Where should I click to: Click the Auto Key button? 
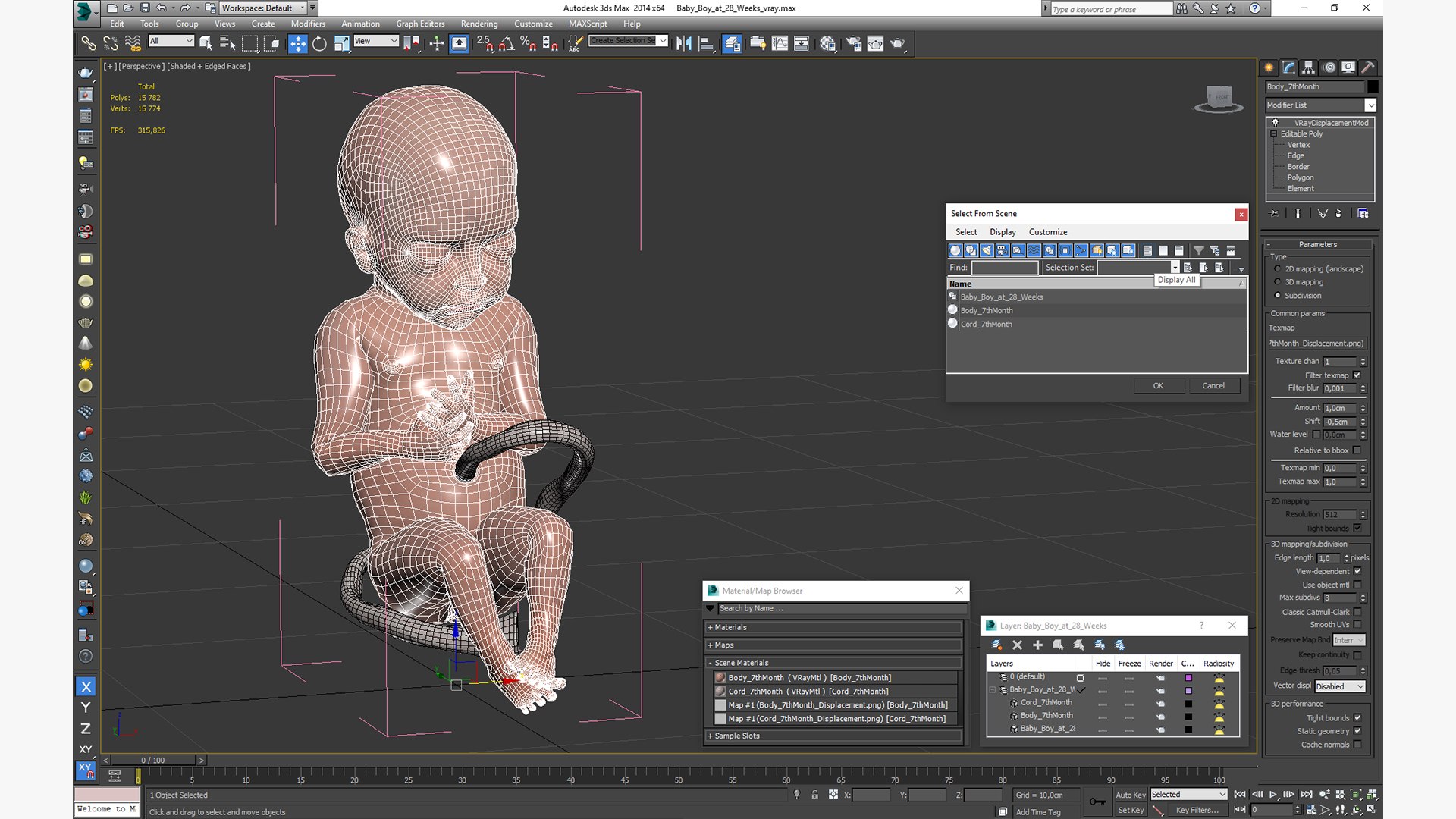[x=1130, y=795]
